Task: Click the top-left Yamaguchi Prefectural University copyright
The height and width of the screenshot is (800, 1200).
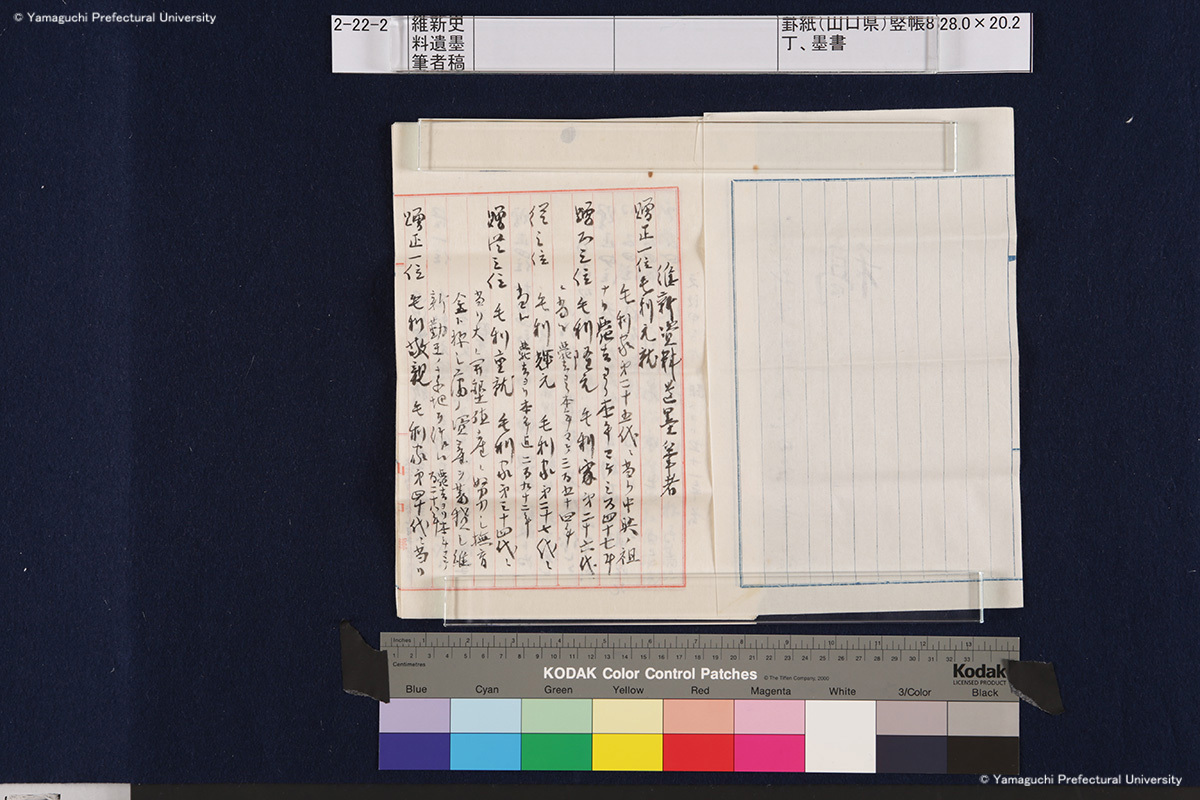Action: (x=108, y=17)
